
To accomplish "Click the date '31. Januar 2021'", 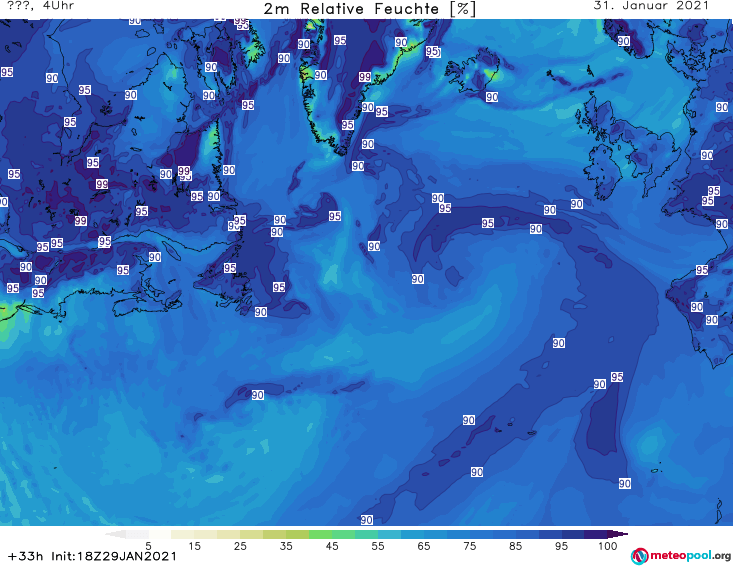I will tap(651, 6).
